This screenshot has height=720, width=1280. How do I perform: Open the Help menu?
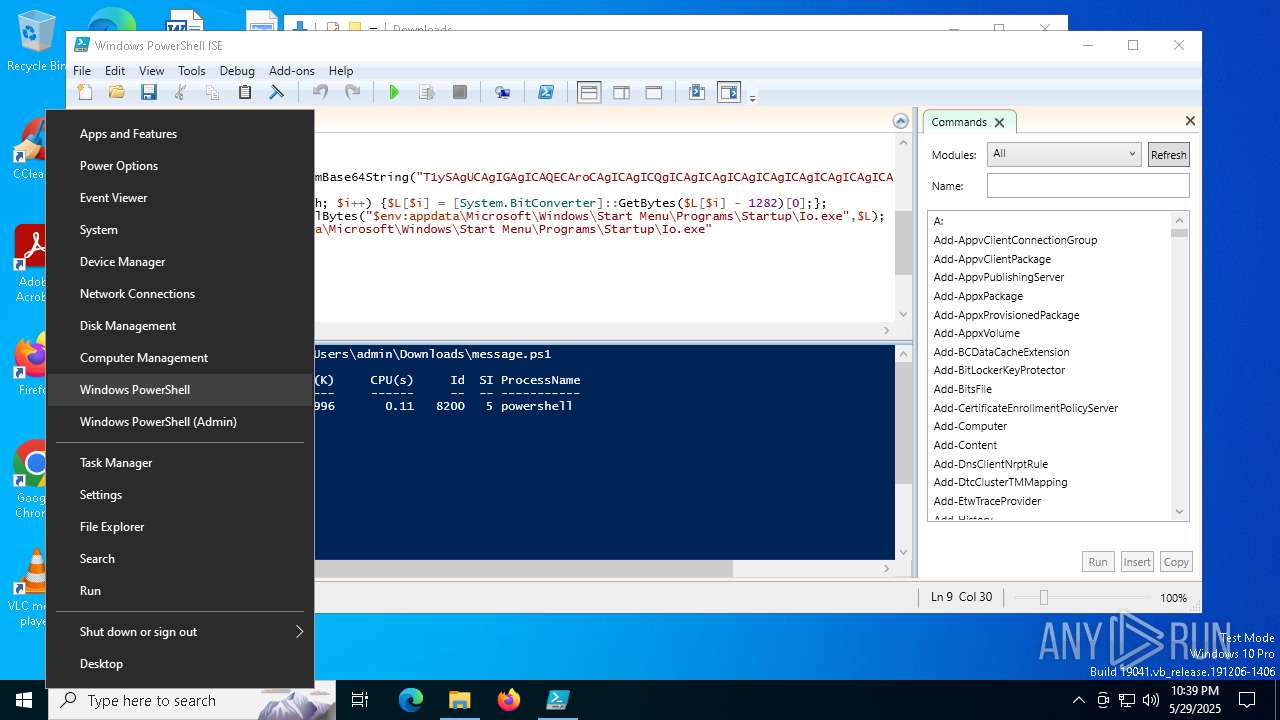(x=341, y=70)
